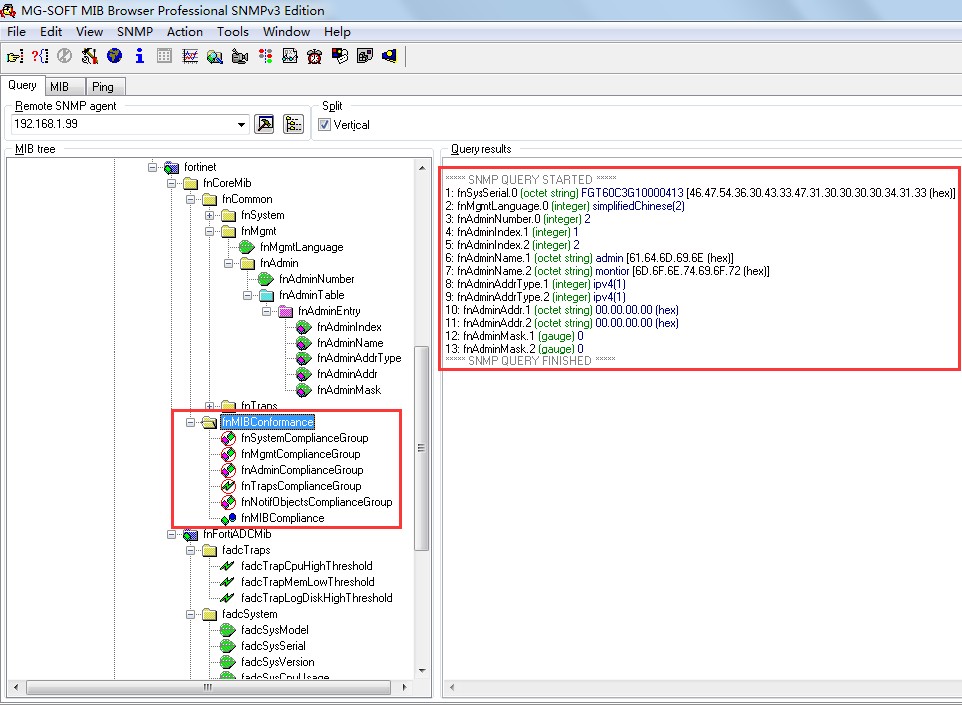Open the Tools menu

(x=233, y=32)
